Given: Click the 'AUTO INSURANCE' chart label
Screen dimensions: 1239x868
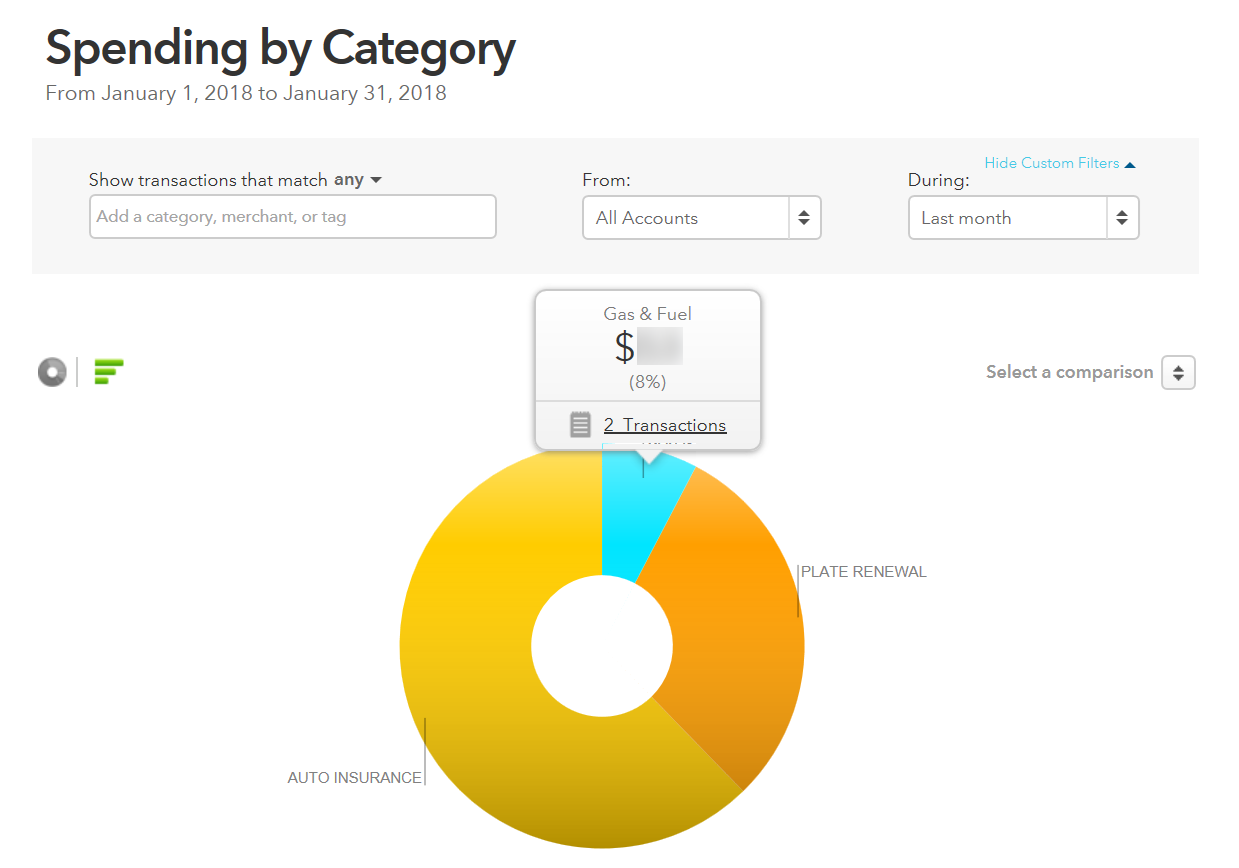Looking at the screenshot, I should [354, 777].
